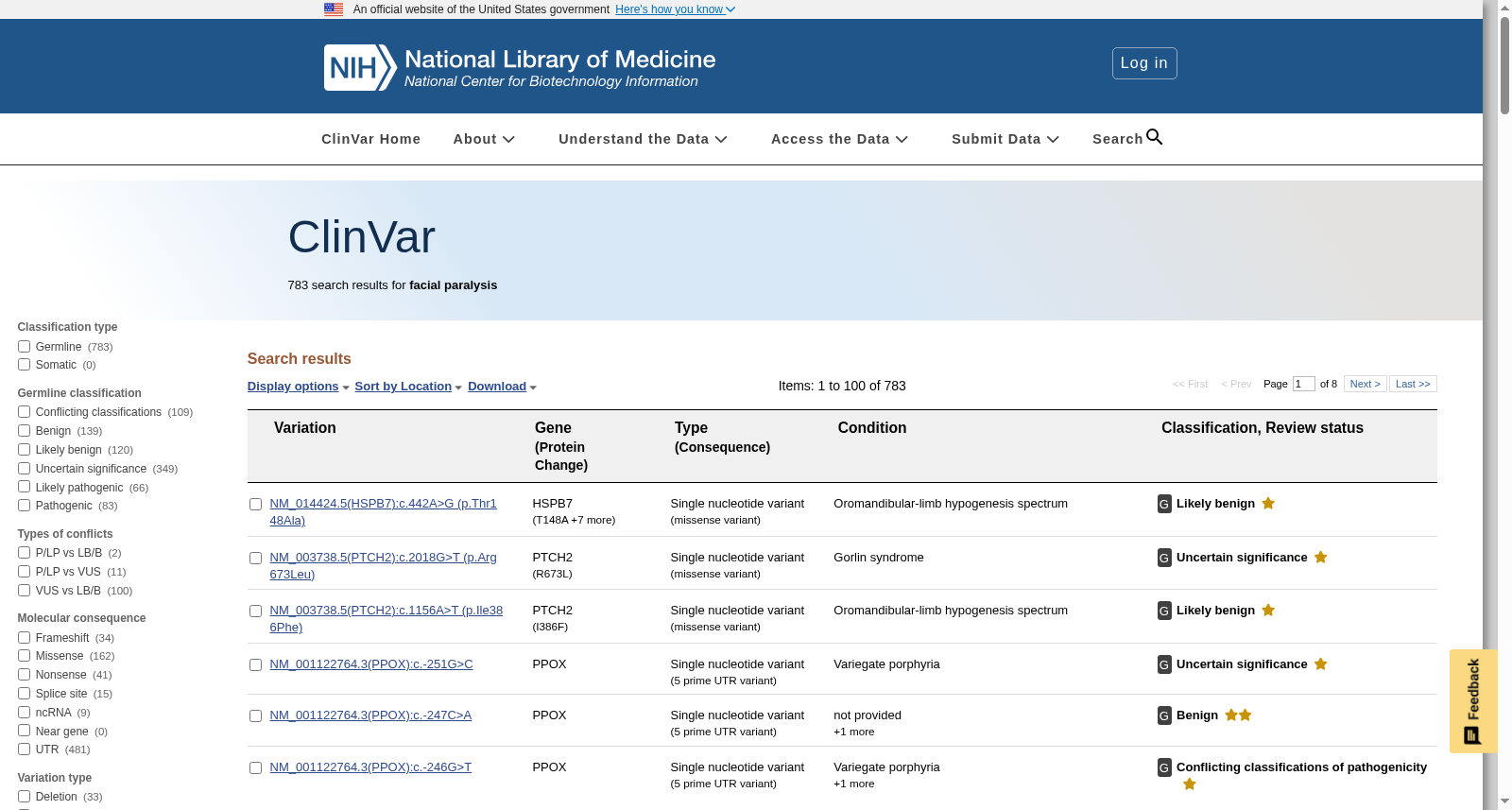
Task: Open the Understand the Data dropdown
Action: point(643,139)
